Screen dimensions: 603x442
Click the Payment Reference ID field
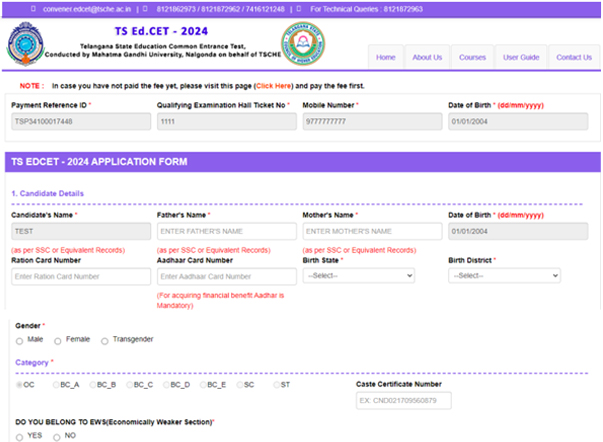click(81, 122)
